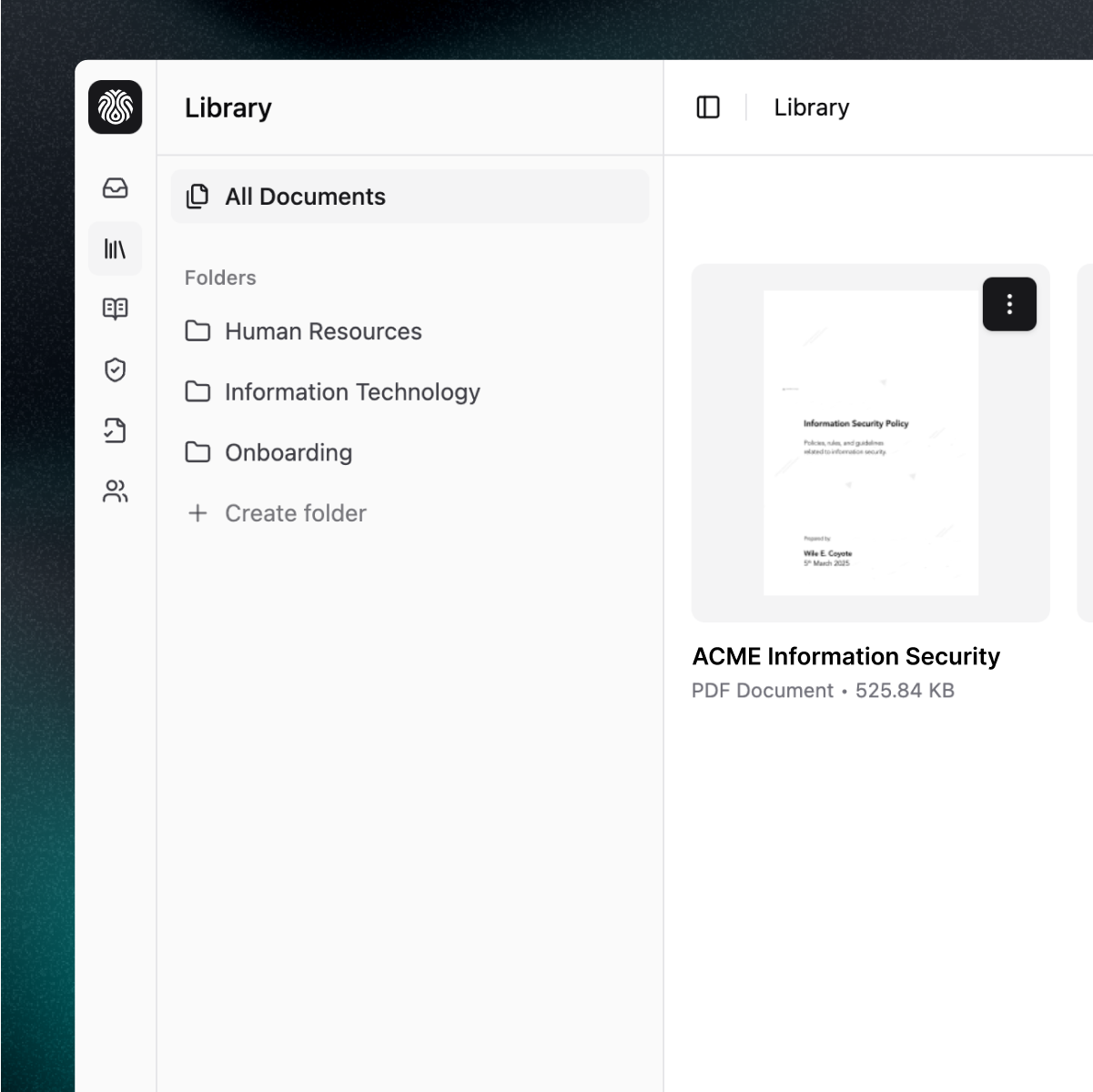Open the open-book reader icon

115,309
